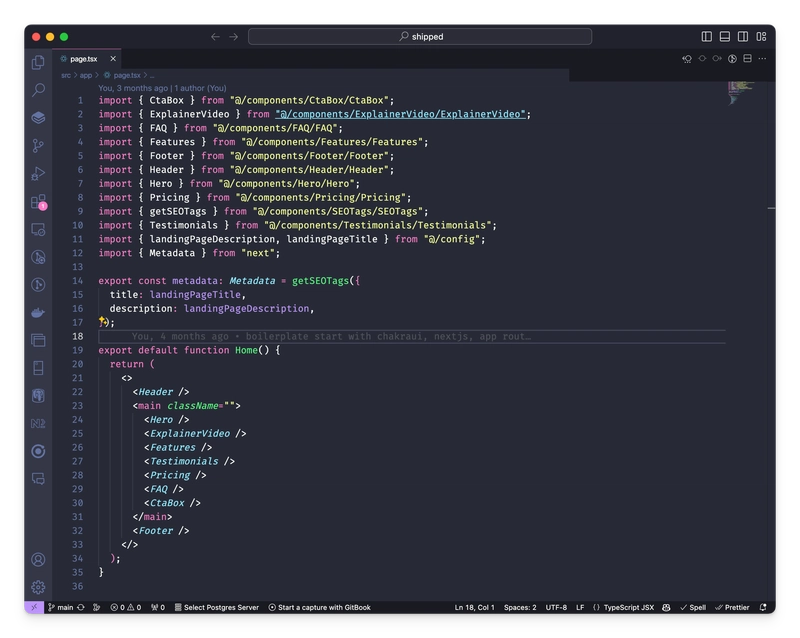Click Start a capture with GitBook

click(319, 607)
